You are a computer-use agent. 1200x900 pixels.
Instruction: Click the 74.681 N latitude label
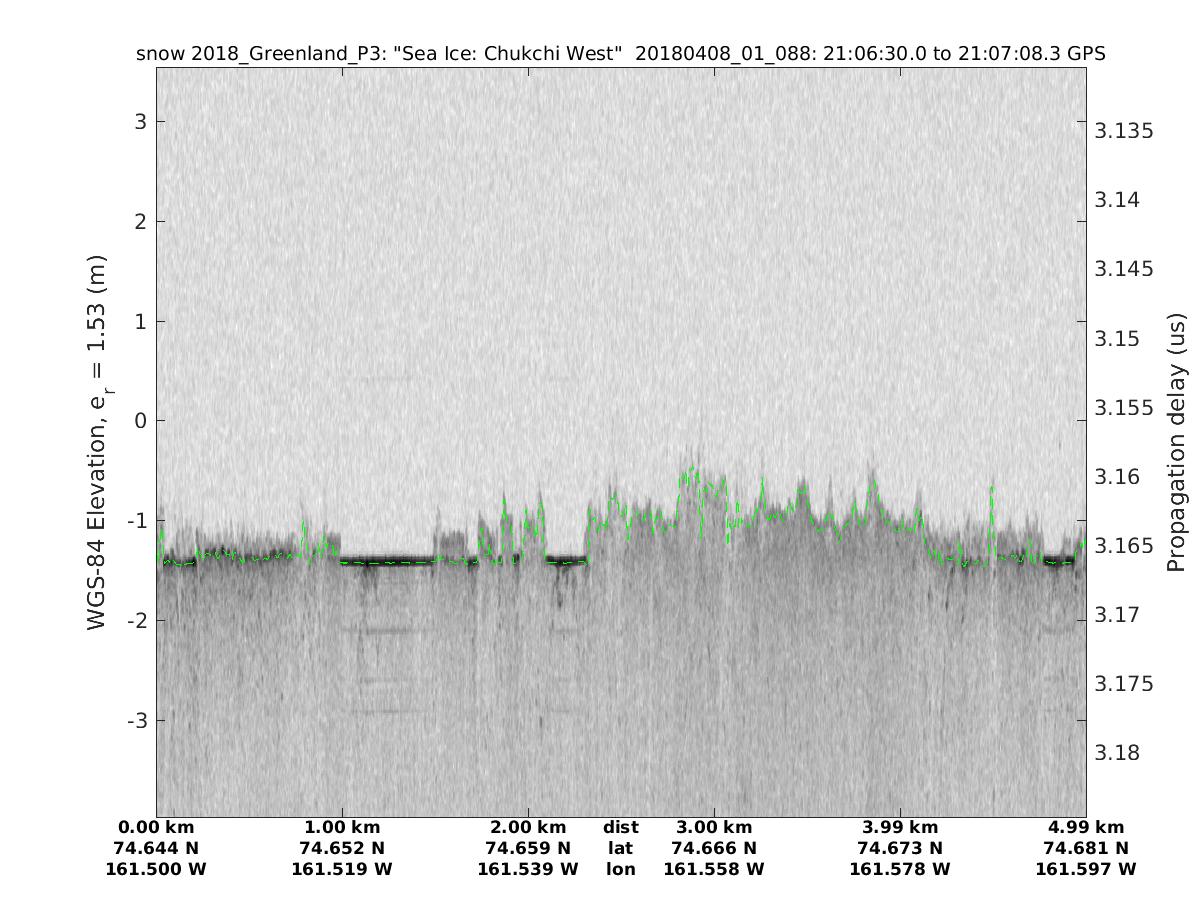pos(1086,848)
